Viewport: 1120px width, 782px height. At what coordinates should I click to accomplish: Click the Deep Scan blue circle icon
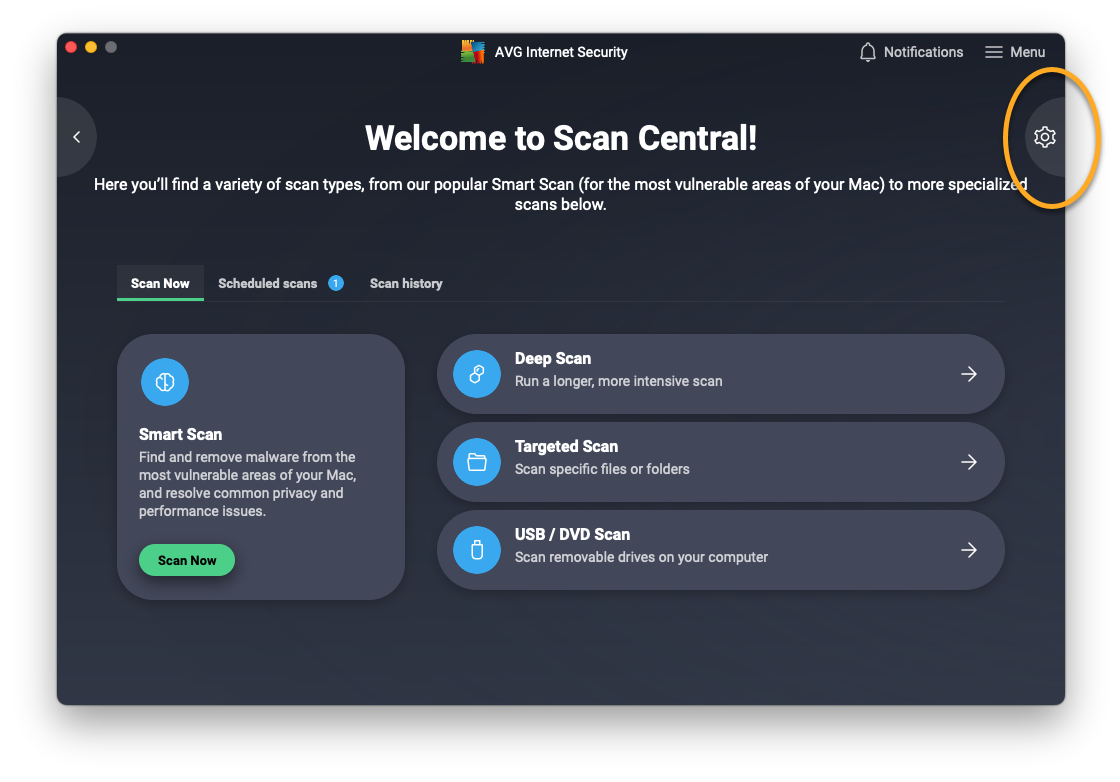point(477,374)
